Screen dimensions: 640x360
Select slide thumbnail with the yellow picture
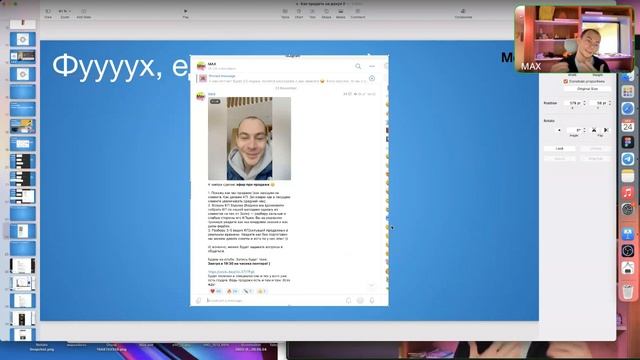coord(23,126)
